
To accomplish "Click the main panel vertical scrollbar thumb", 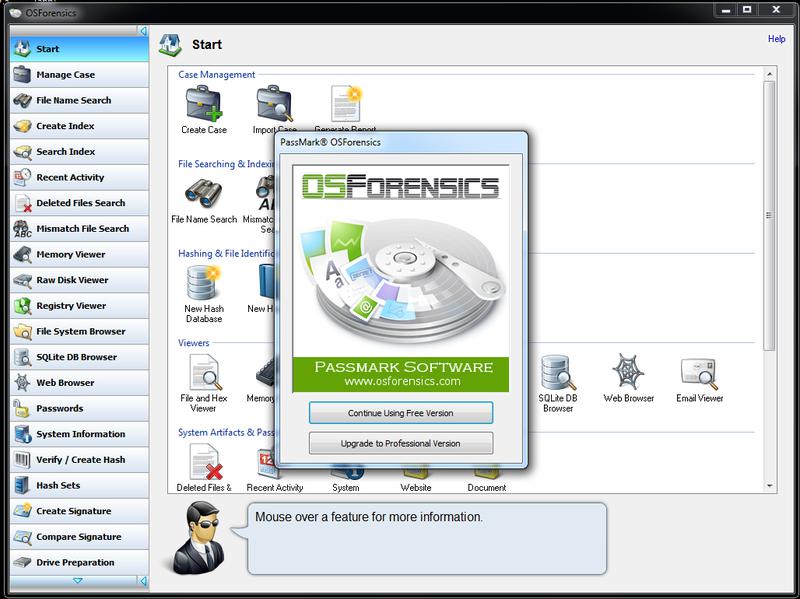I will 769,215.
